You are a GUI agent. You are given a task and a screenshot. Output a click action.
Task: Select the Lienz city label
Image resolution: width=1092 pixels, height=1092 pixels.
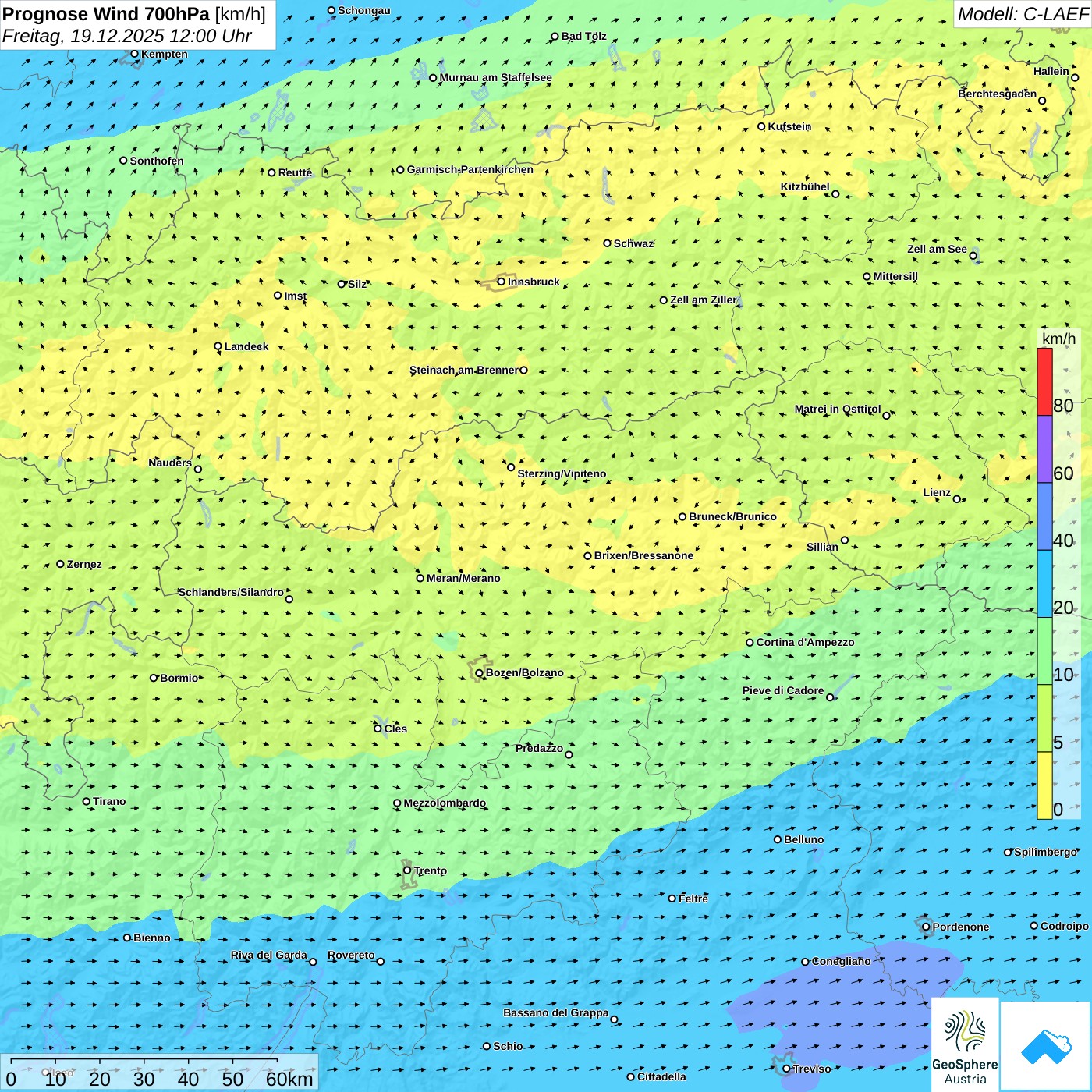point(937,492)
